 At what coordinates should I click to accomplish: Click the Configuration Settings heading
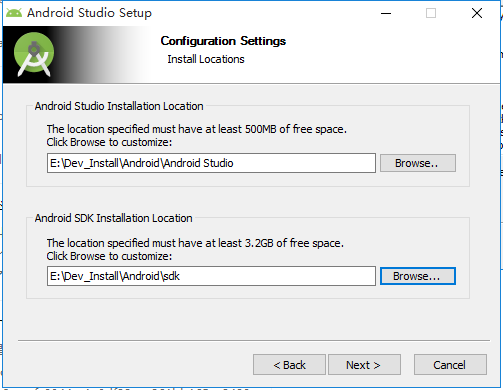[x=223, y=41]
